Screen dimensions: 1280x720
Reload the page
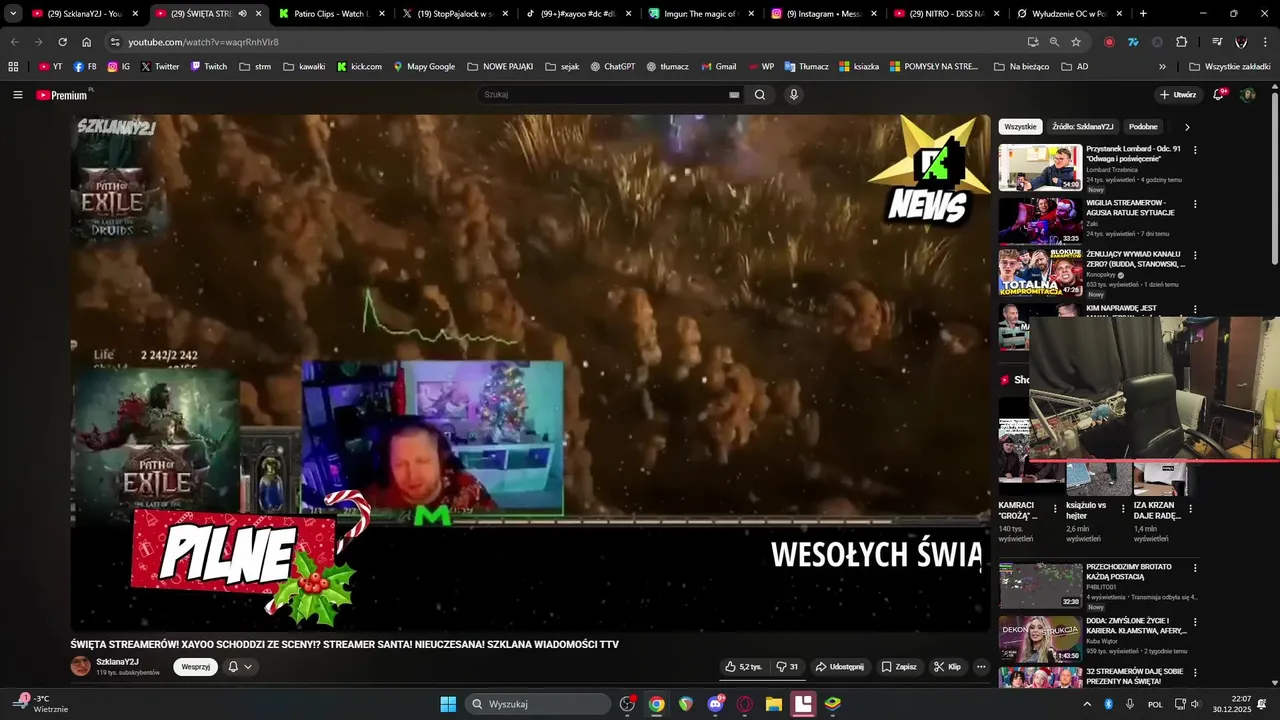[x=62, y=42]
